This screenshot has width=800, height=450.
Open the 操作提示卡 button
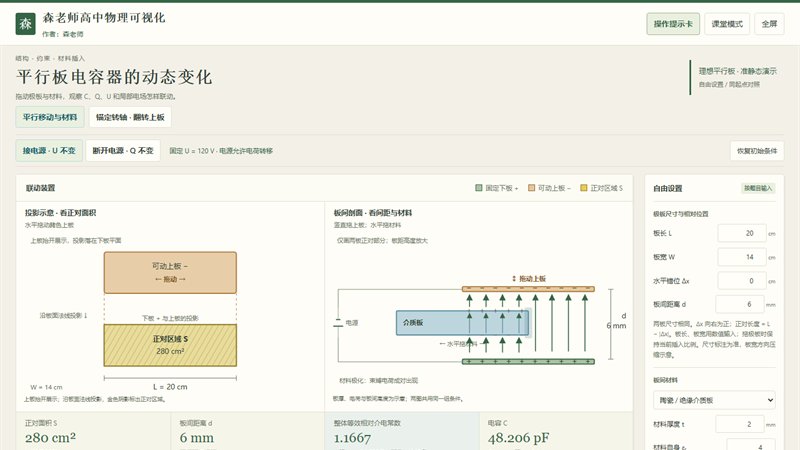673,24
